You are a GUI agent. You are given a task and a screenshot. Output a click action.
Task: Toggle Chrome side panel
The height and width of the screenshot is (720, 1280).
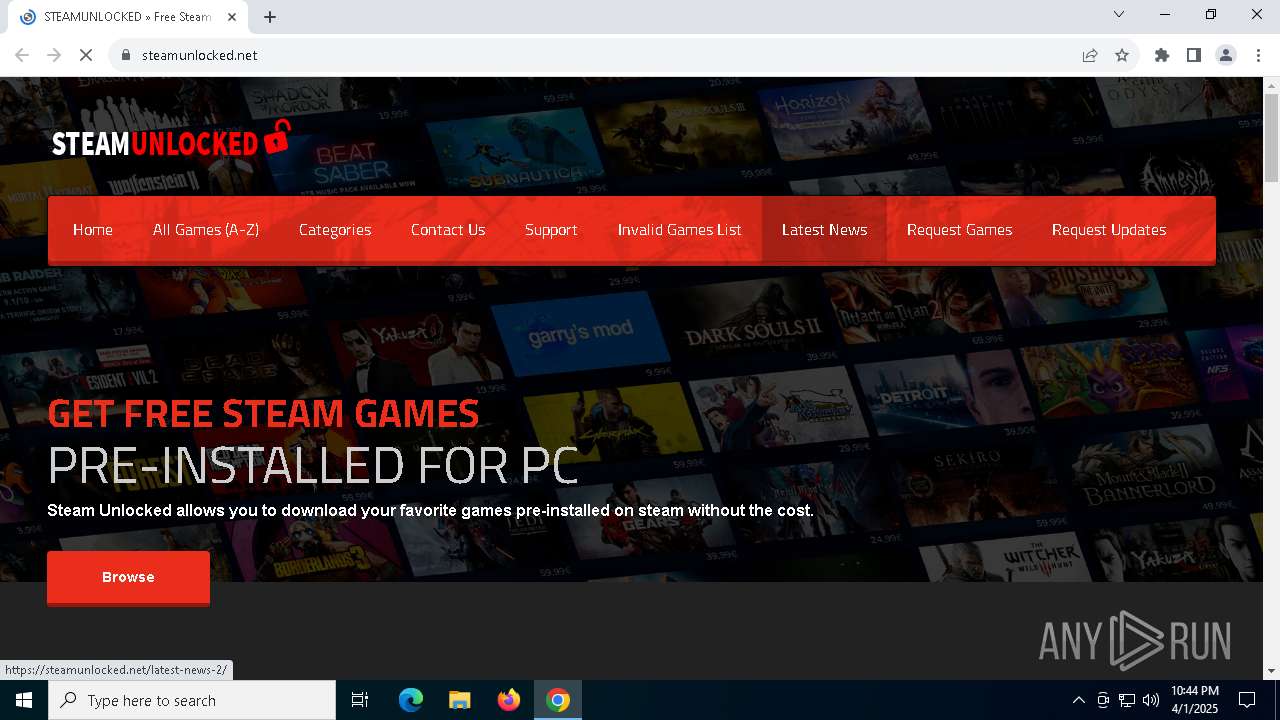(x=1194, y=55)
